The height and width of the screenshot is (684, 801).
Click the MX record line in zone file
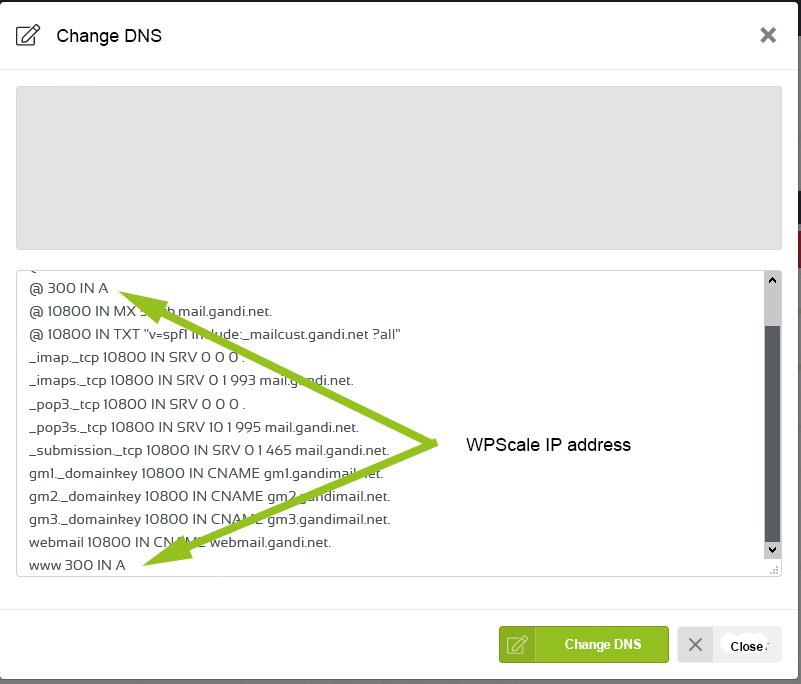150,311
